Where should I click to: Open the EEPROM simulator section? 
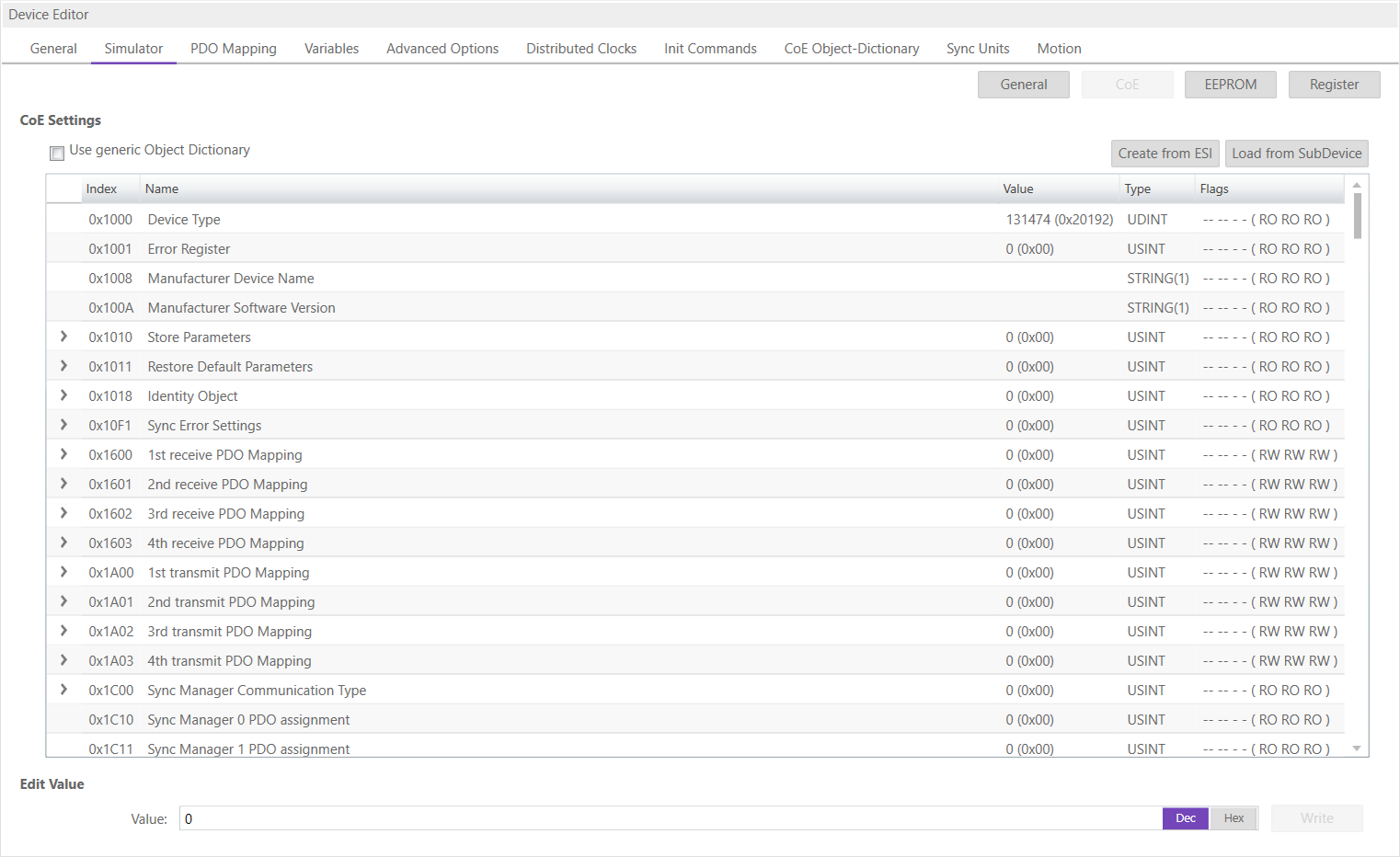[1230, 85]
